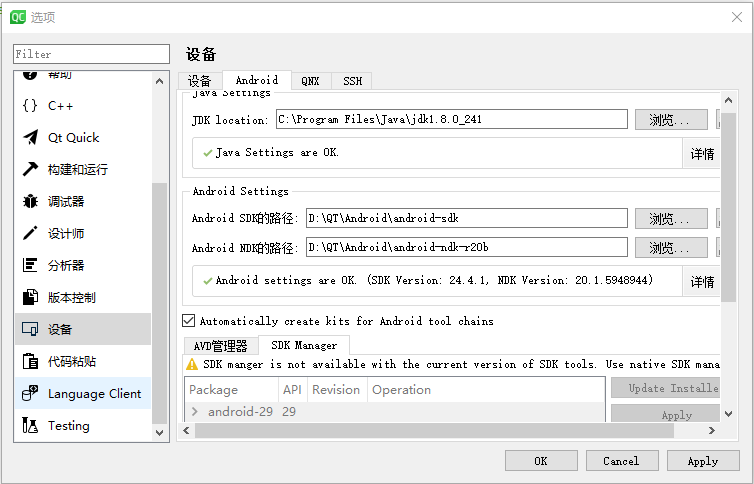754x484 pixels.
Task: Select the SDK Manager tab
Action: (x=304, y=345)
